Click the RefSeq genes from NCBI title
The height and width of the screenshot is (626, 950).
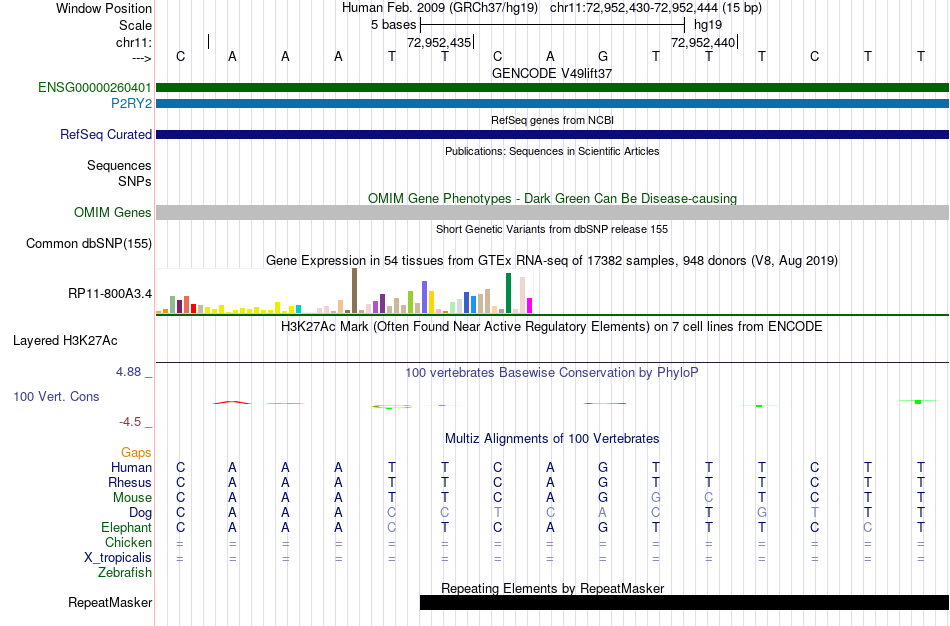pyautogui.click(x=552, y=120)
